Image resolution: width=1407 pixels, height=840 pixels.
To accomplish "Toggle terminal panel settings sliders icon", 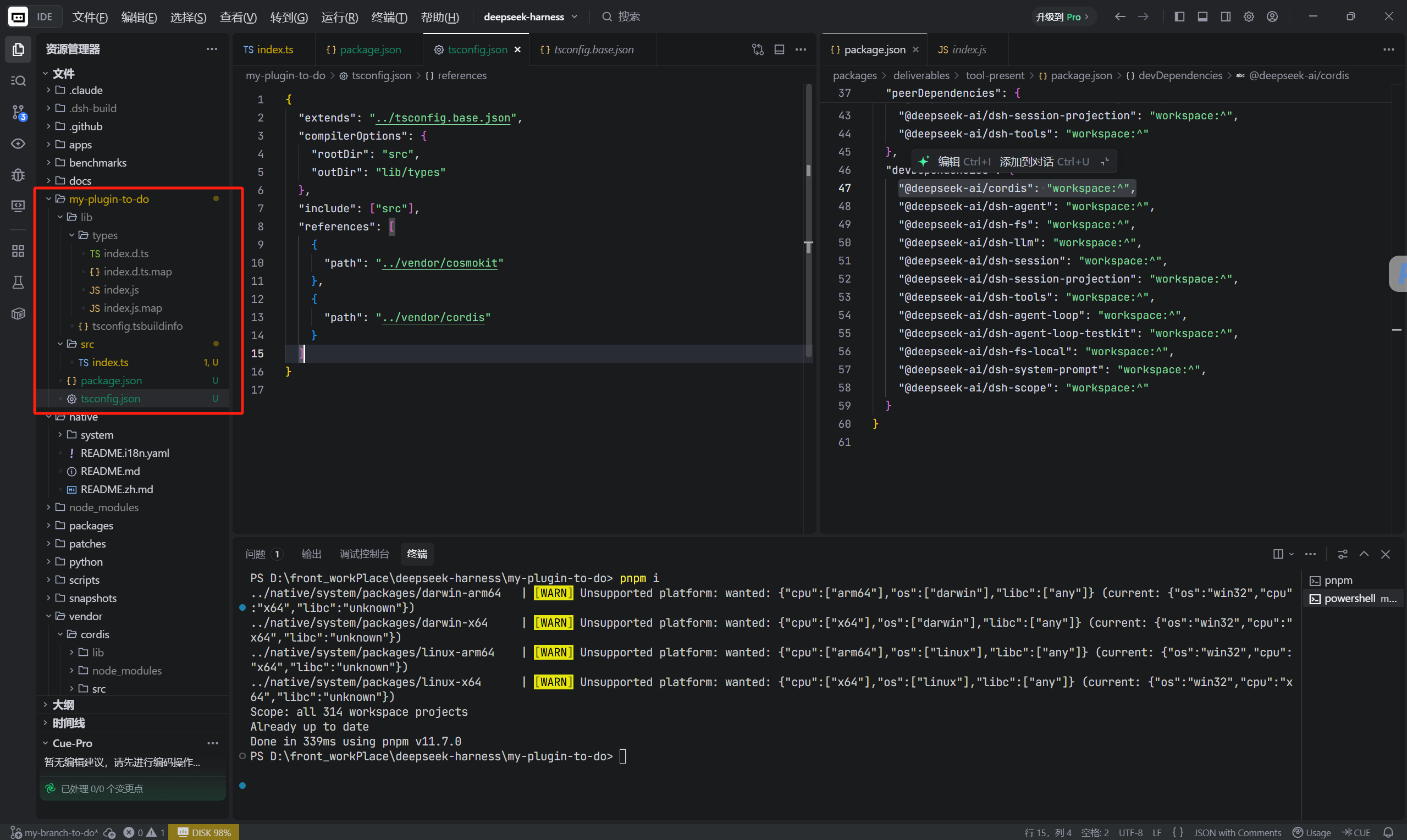I will pos(1343,554).
